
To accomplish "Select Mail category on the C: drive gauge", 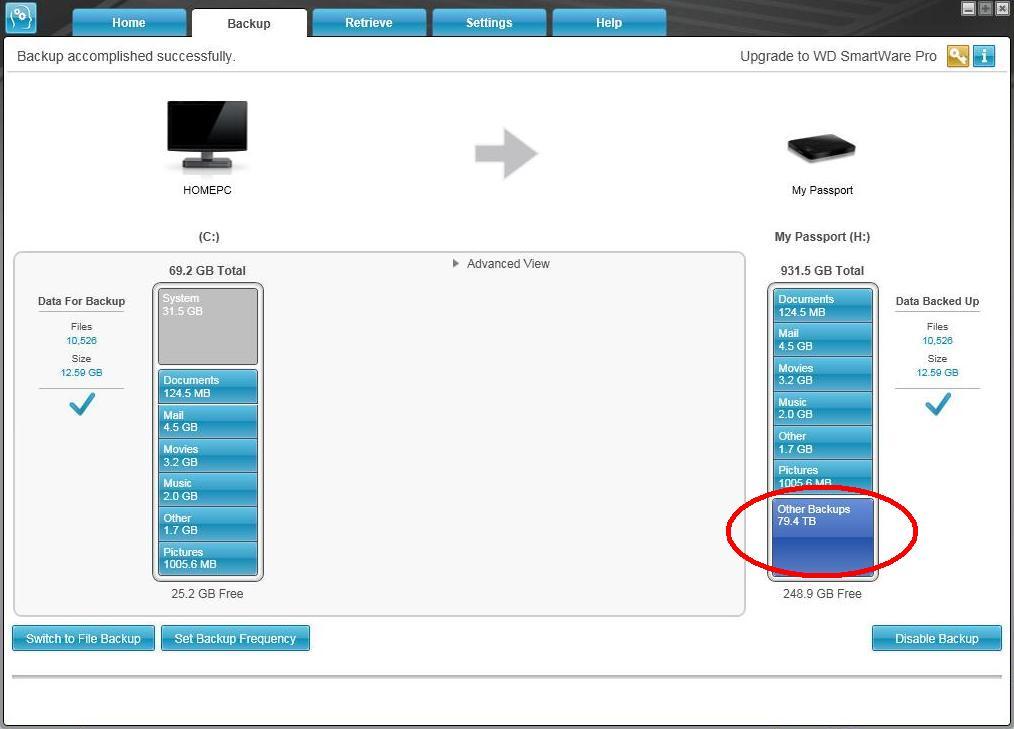I will 208,421.
